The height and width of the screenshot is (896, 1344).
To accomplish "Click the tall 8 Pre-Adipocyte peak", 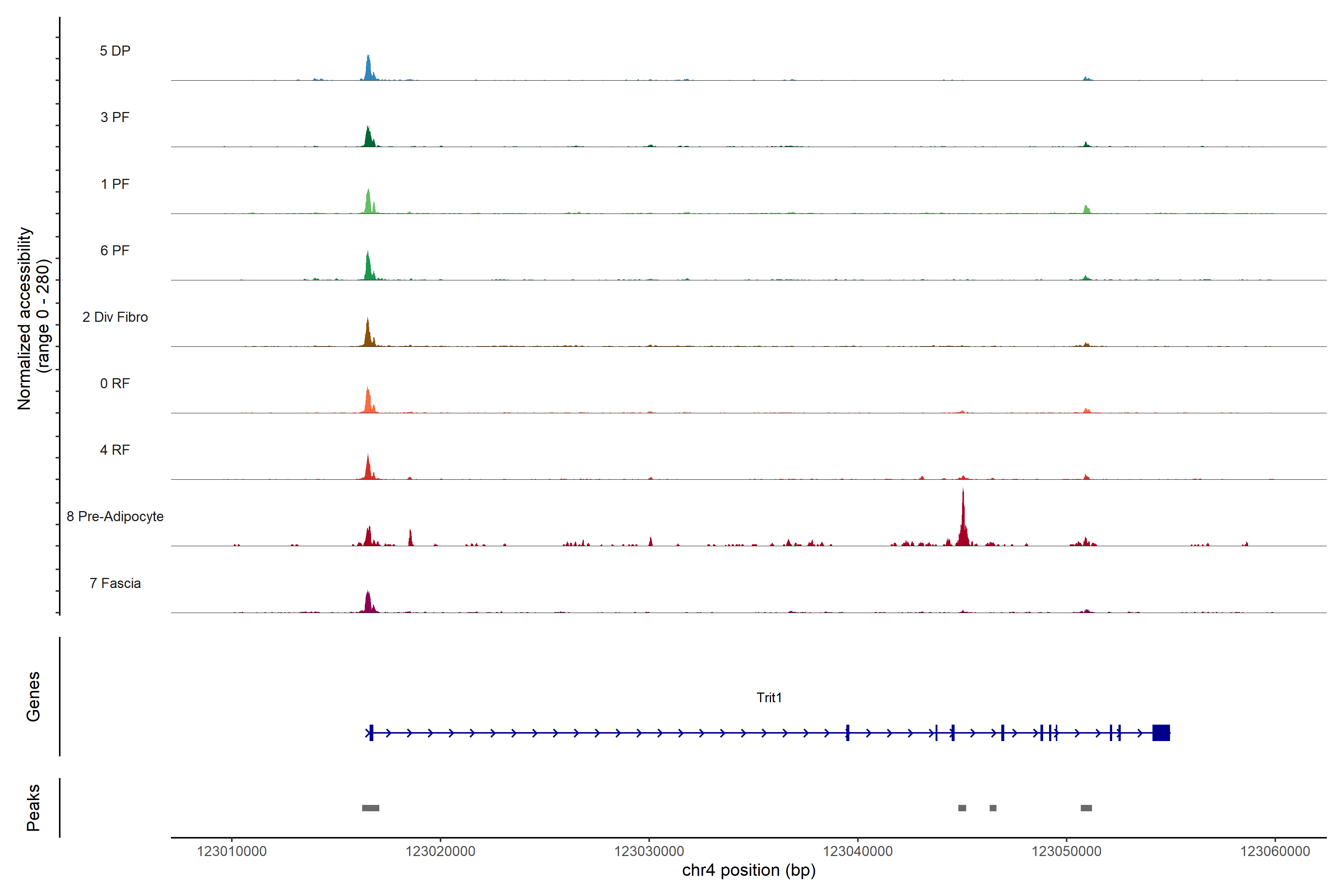I will coord(963,523).
